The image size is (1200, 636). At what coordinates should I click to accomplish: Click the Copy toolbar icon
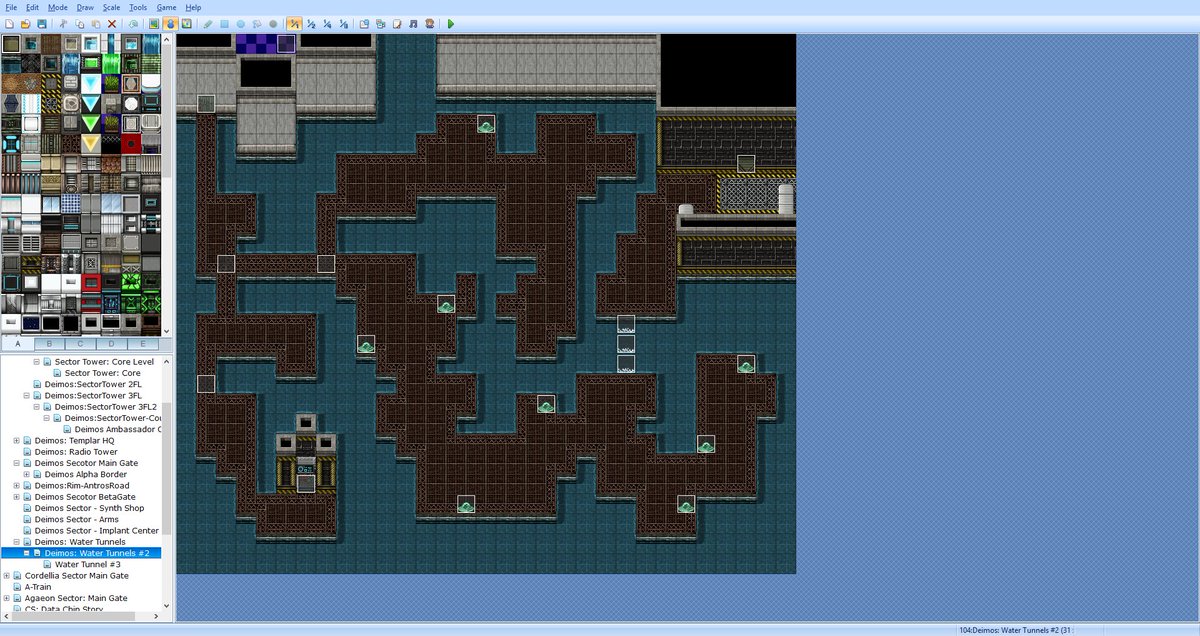[79, 23]
